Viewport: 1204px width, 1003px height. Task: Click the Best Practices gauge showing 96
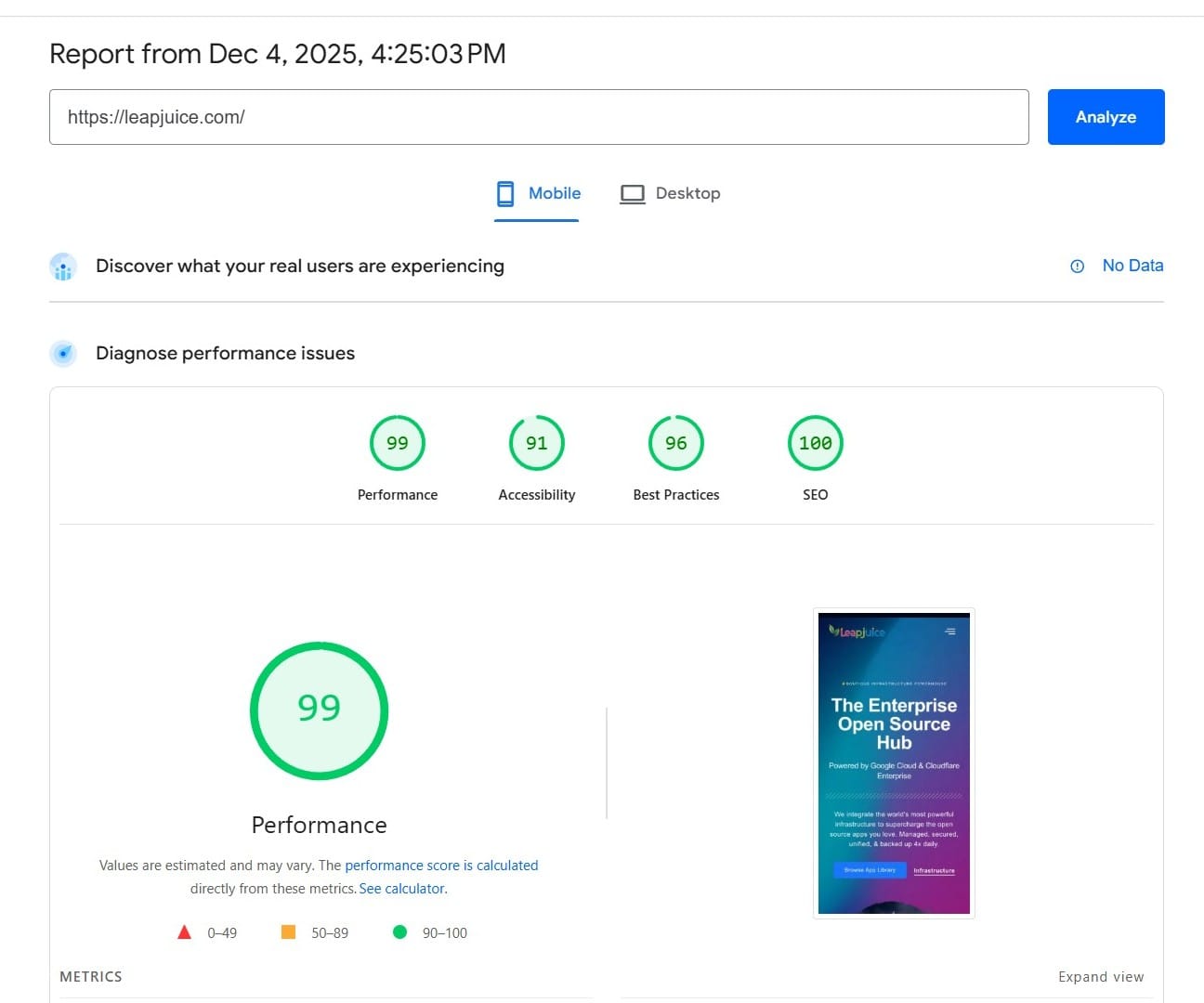(x=675, y=443)
